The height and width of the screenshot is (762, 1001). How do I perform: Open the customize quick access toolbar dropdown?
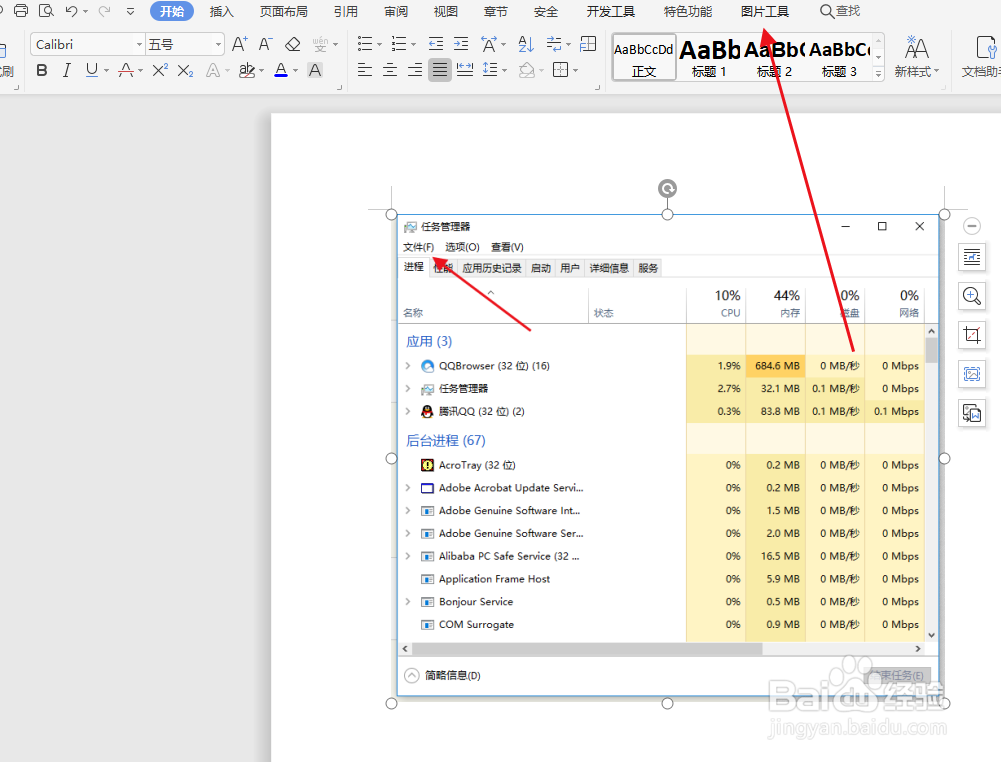tap(130, 11)
